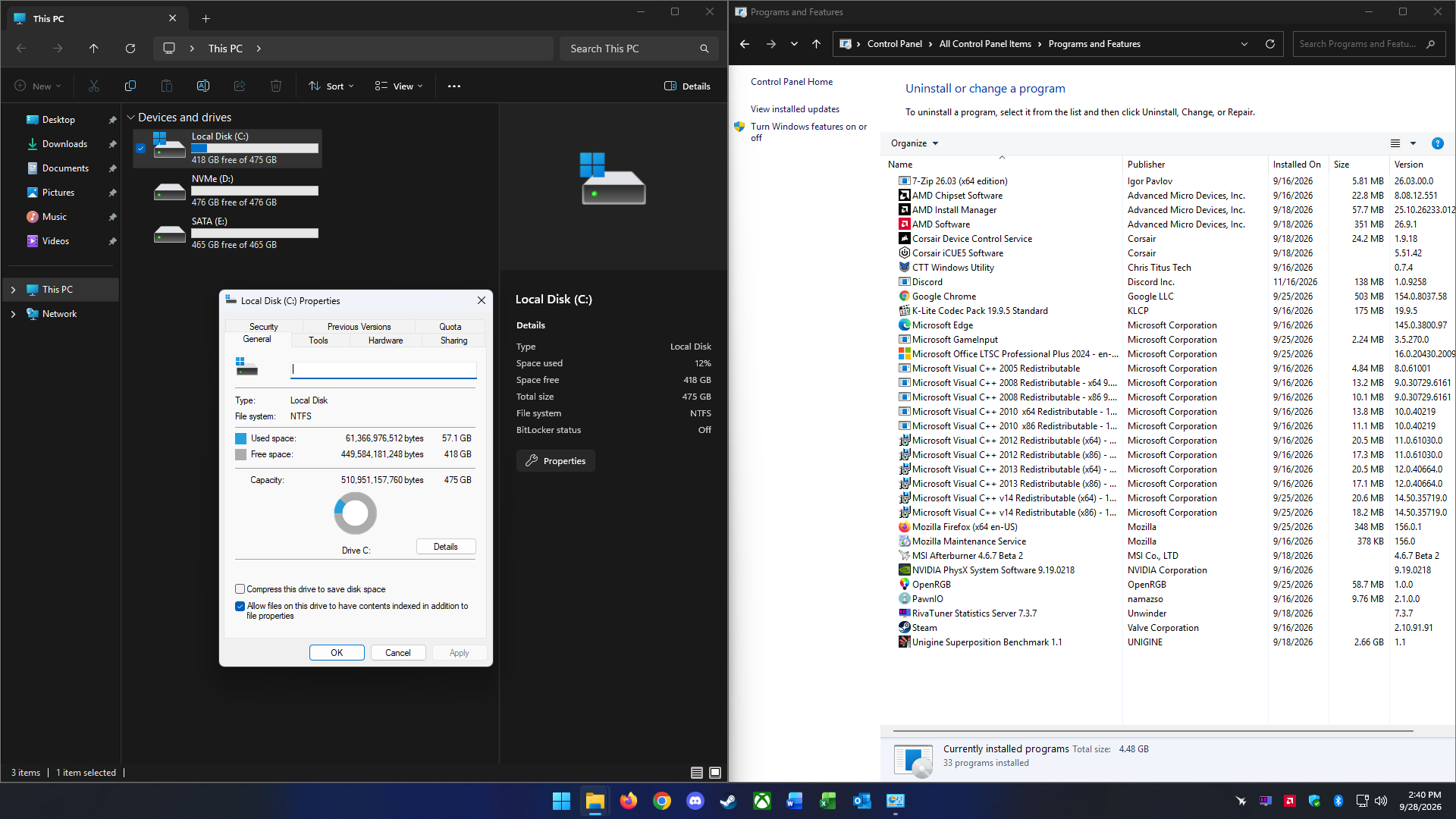Click the Cut icon in File Explorer toolbar
Image resolution: width=1456 pixels, height=819 pixels.
point(94,86)
